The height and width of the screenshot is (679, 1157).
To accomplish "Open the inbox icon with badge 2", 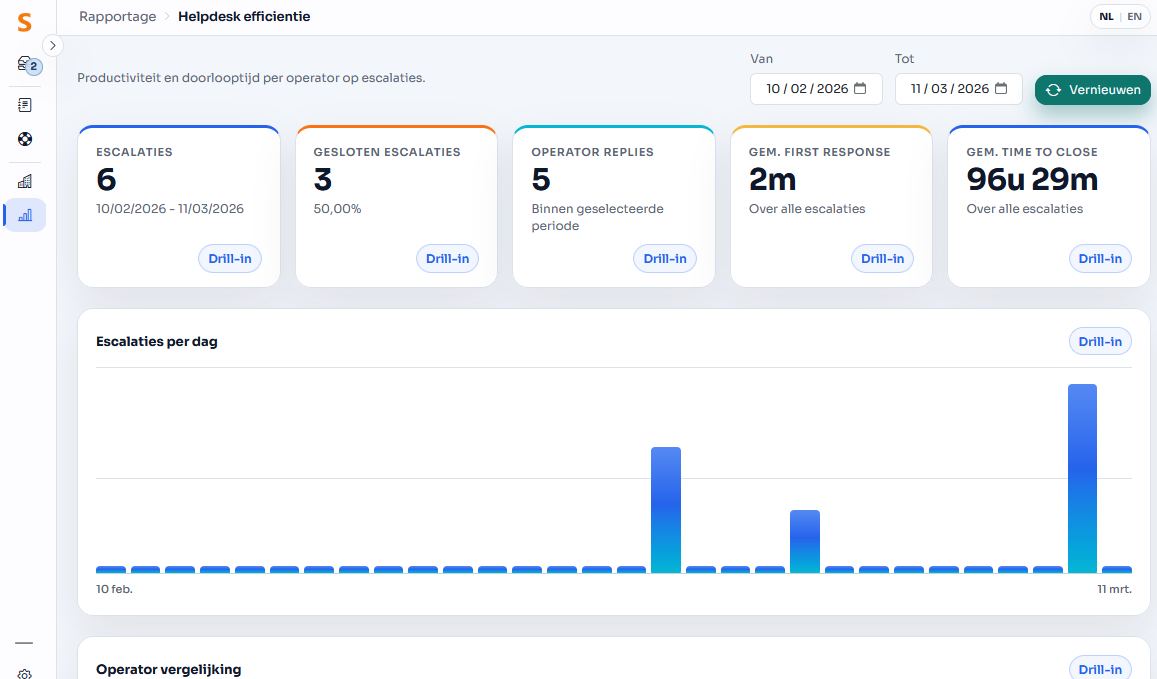I will [x=26, y=65].
